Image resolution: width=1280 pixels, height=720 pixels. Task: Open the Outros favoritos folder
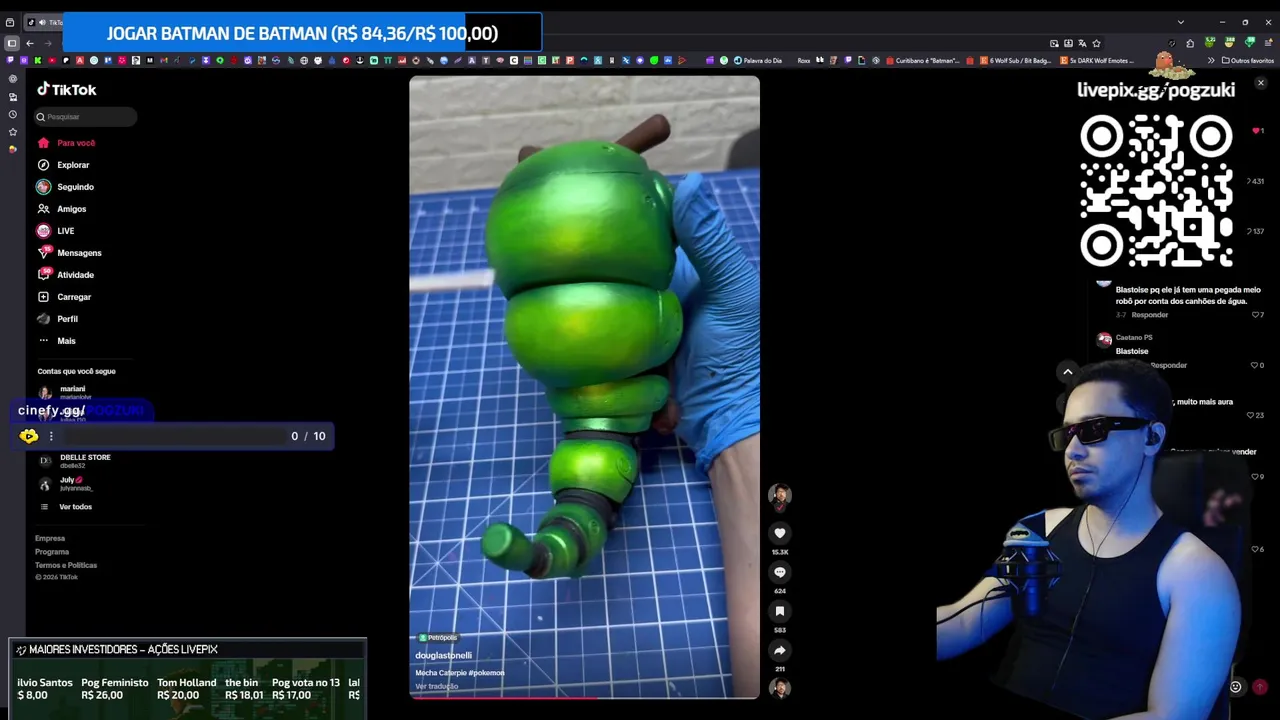1246,60
